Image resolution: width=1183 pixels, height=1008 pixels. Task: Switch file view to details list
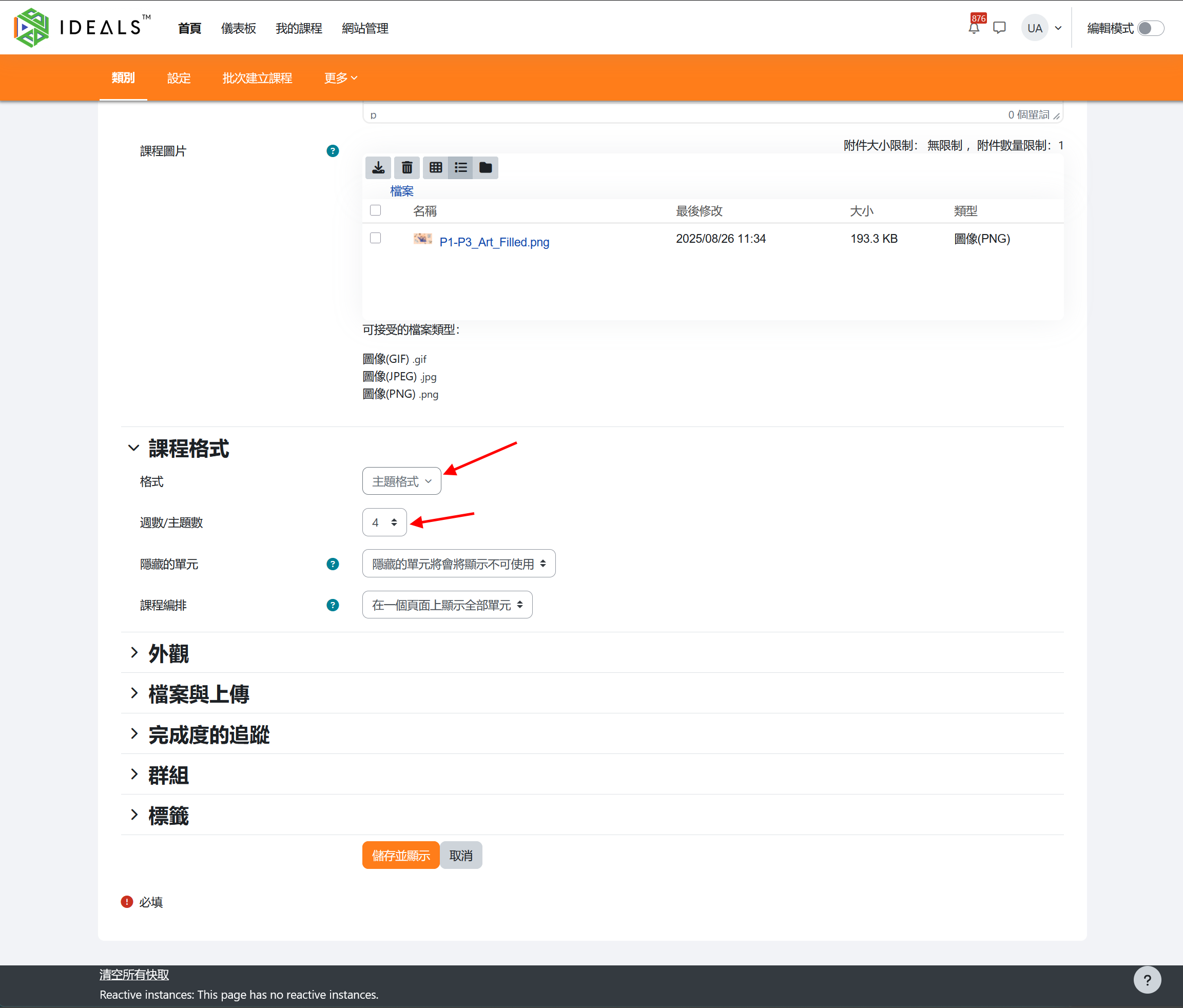tap(461, 167)
